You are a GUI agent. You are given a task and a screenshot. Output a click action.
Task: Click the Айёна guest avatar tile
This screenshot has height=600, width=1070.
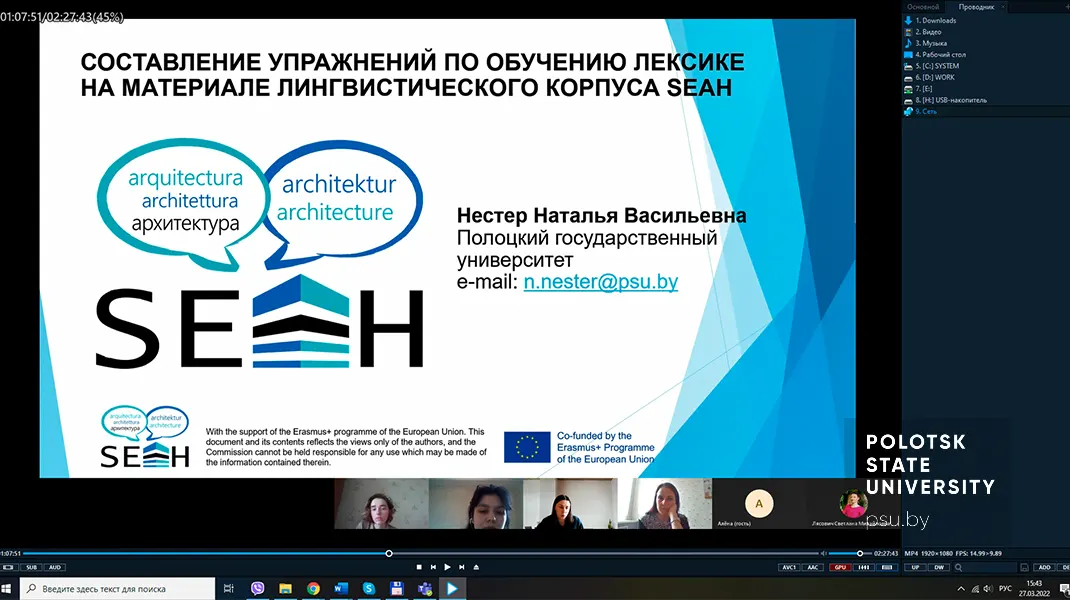click(759, 504)
